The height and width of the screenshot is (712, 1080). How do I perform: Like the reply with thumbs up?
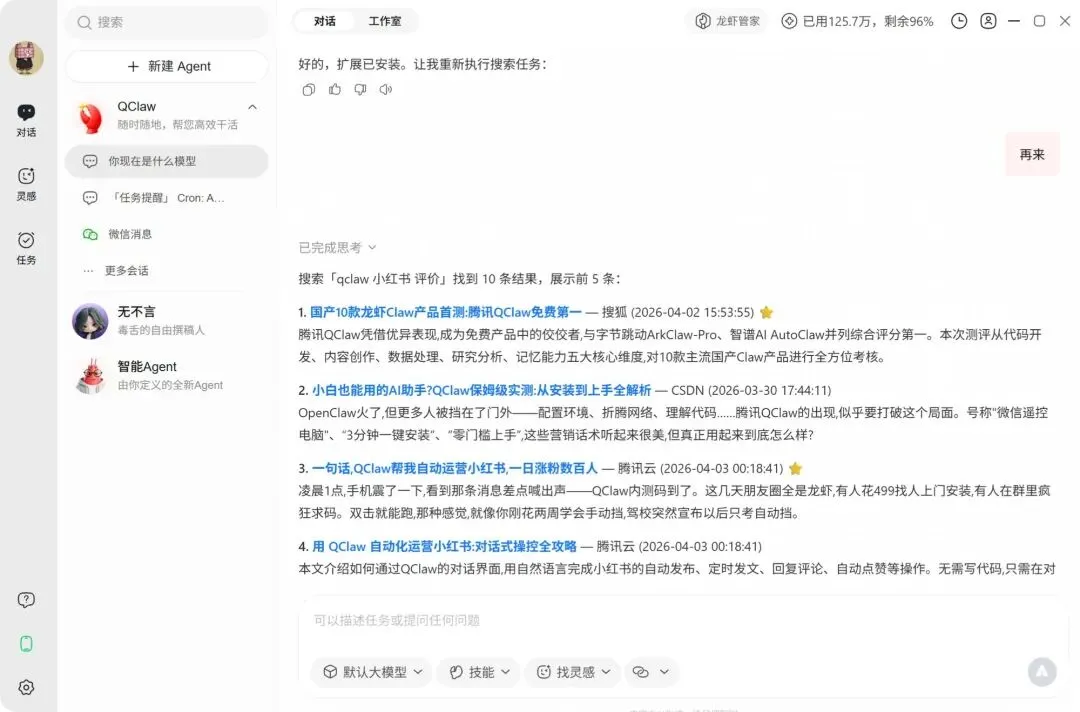[x=335, y=89]
